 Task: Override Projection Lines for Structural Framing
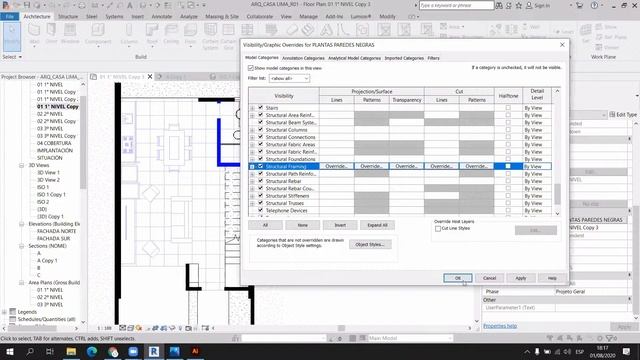(x=336, y=166)
